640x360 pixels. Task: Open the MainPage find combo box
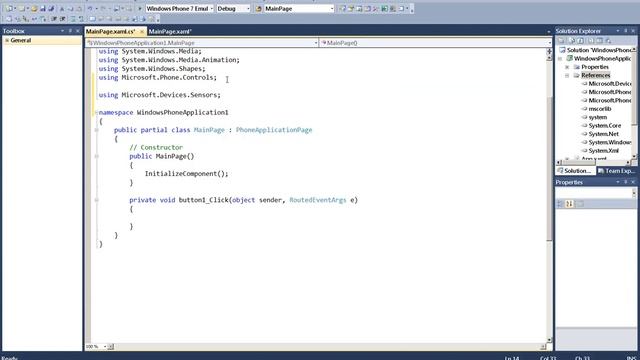tap(331, 9)
